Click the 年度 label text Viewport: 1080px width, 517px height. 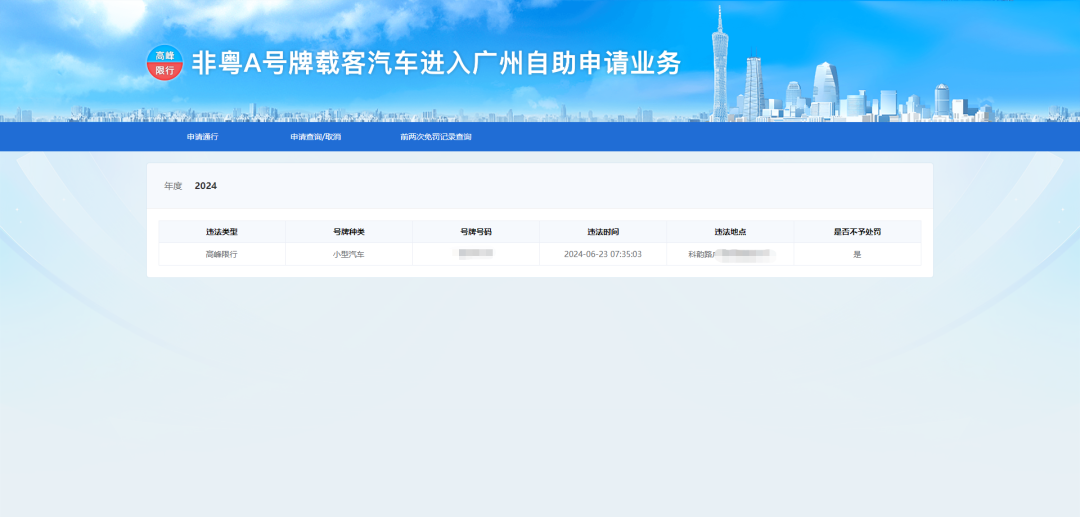174,186
